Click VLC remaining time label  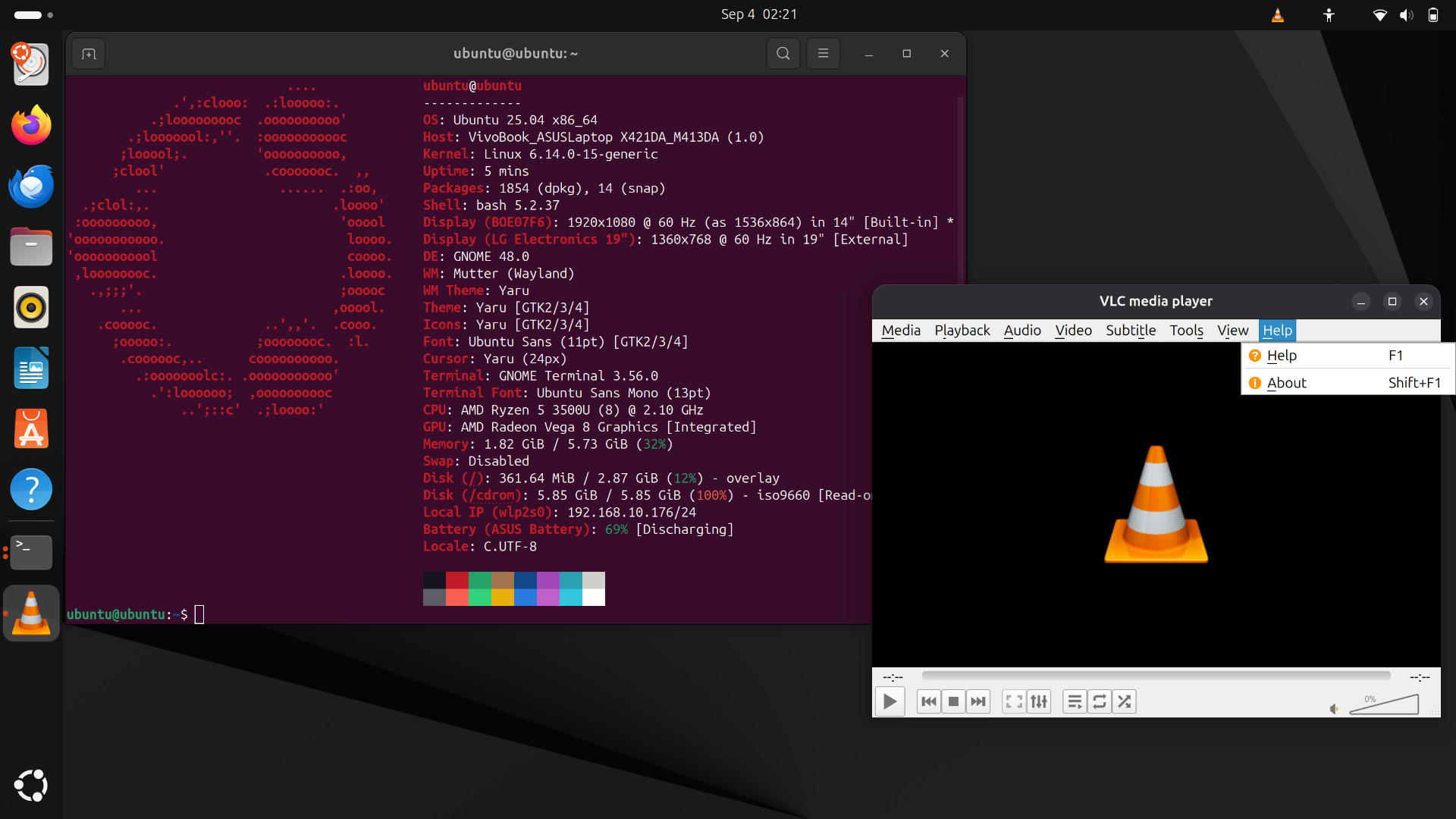point(1420,676)
